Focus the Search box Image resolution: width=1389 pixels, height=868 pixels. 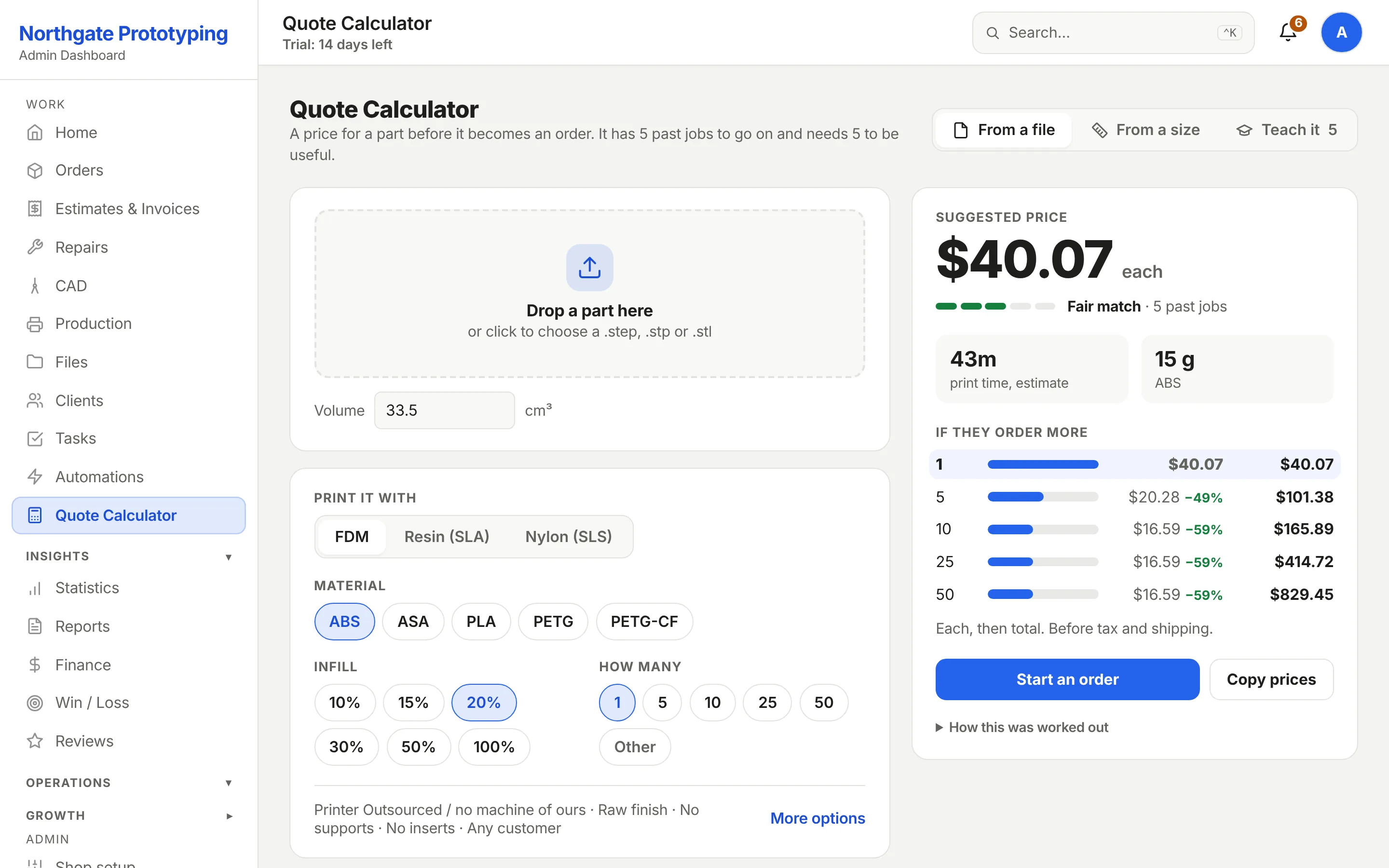(x=1113, y=33)
